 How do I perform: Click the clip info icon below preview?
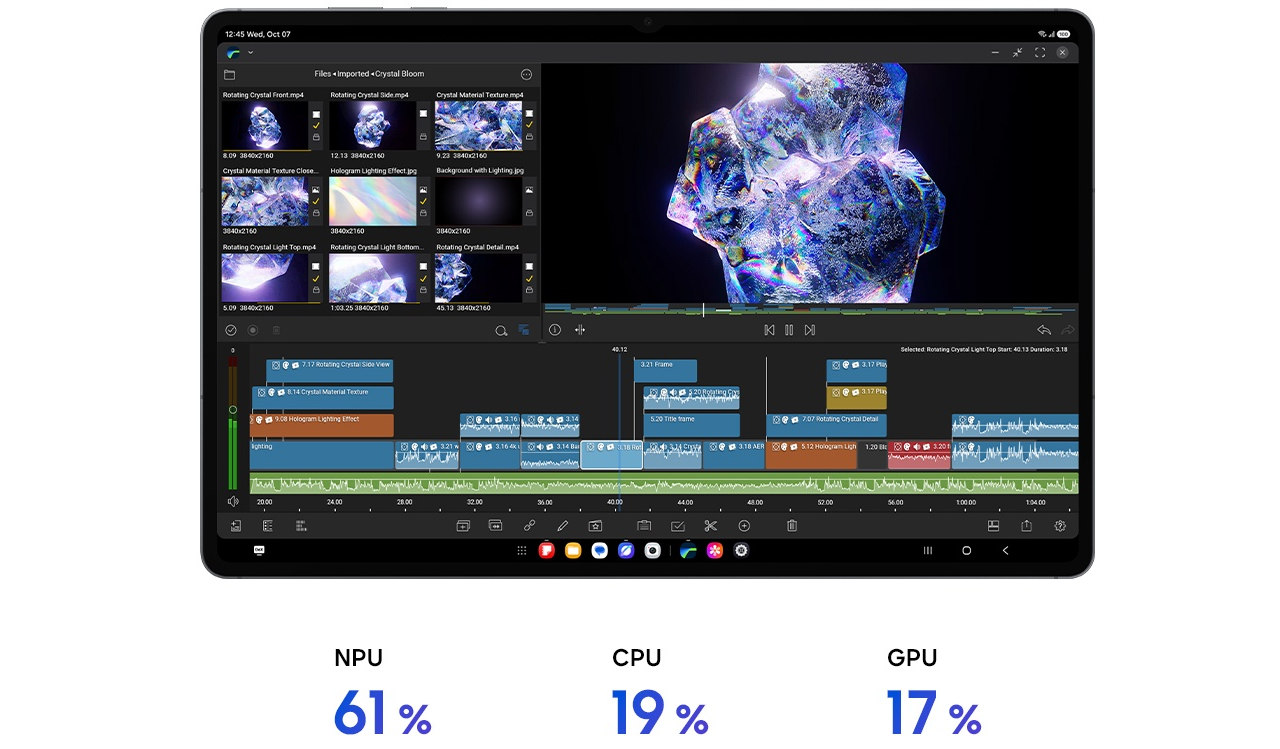click(555, 330)
